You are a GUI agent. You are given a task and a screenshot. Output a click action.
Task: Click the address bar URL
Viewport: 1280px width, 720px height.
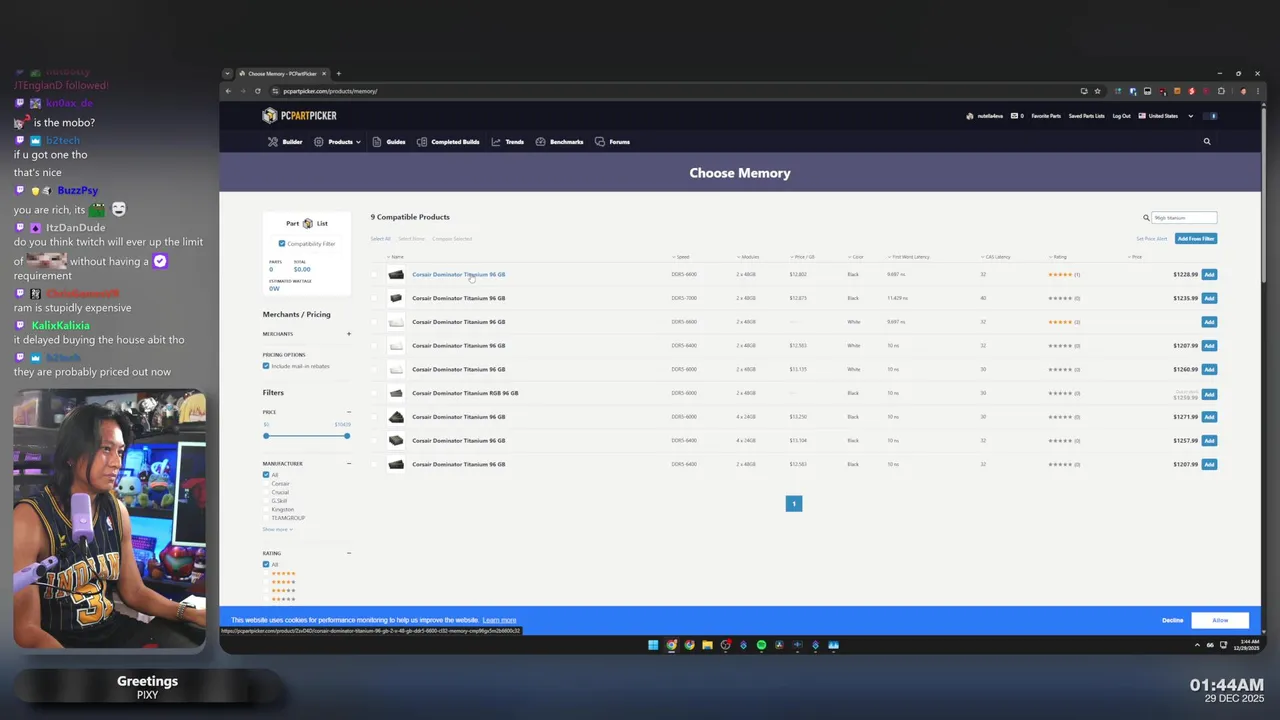[330, 91]
